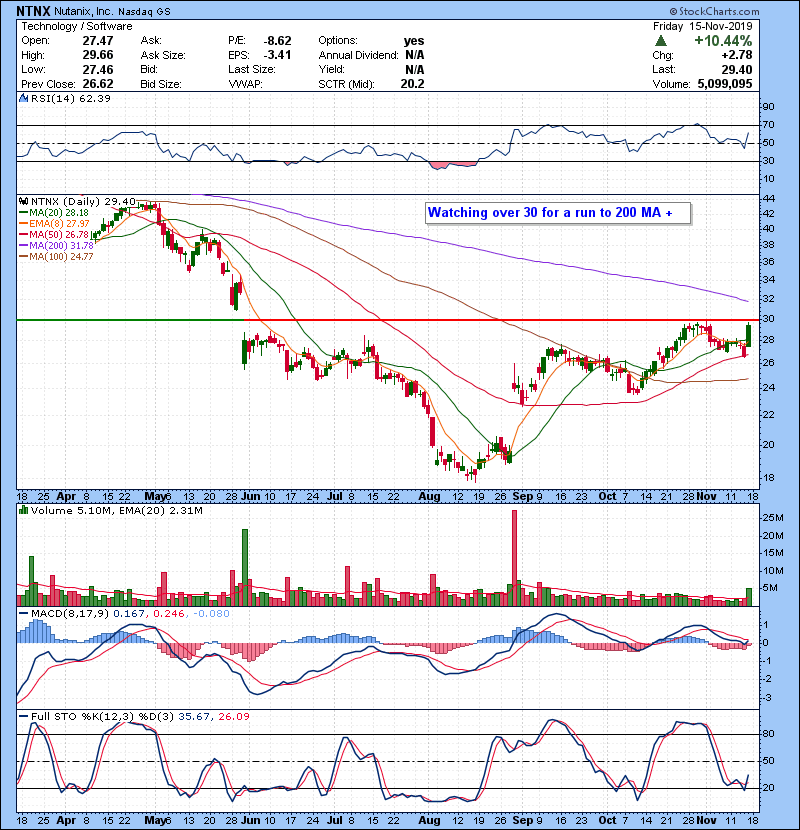
Task: Click the 'RSI(14) 62.39' panel label
Action: pyautogui.click(x=70, y=98)
